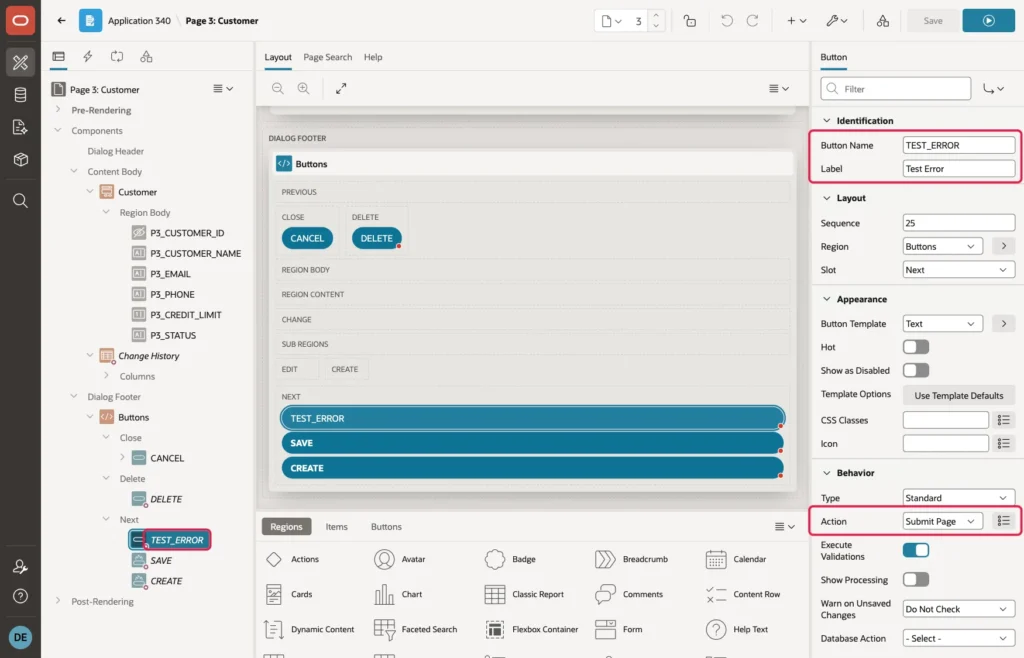This screenshot has height=658, width=1024.
Task: Click the Label input field
Action: click(958, 169)
